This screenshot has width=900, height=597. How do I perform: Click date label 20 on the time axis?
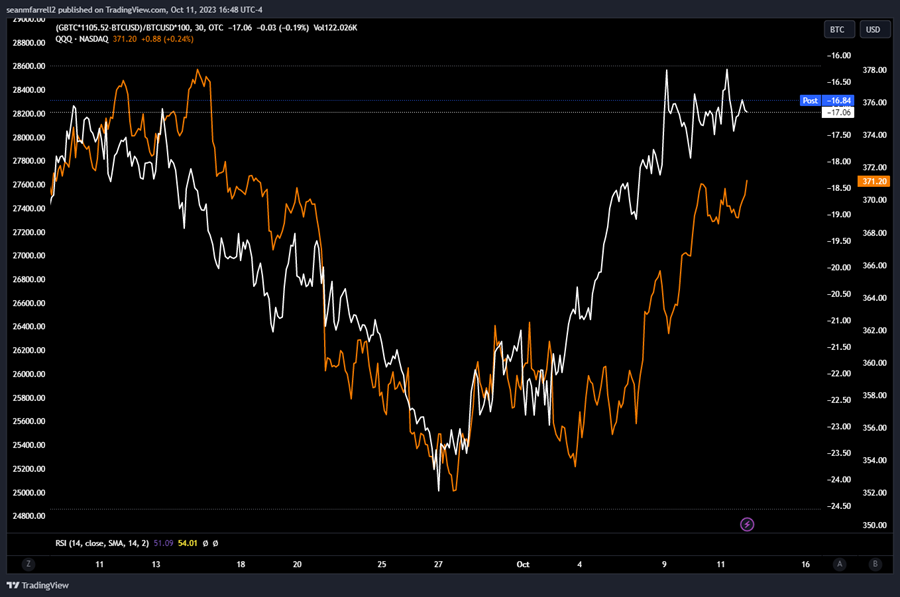[297, 564]
